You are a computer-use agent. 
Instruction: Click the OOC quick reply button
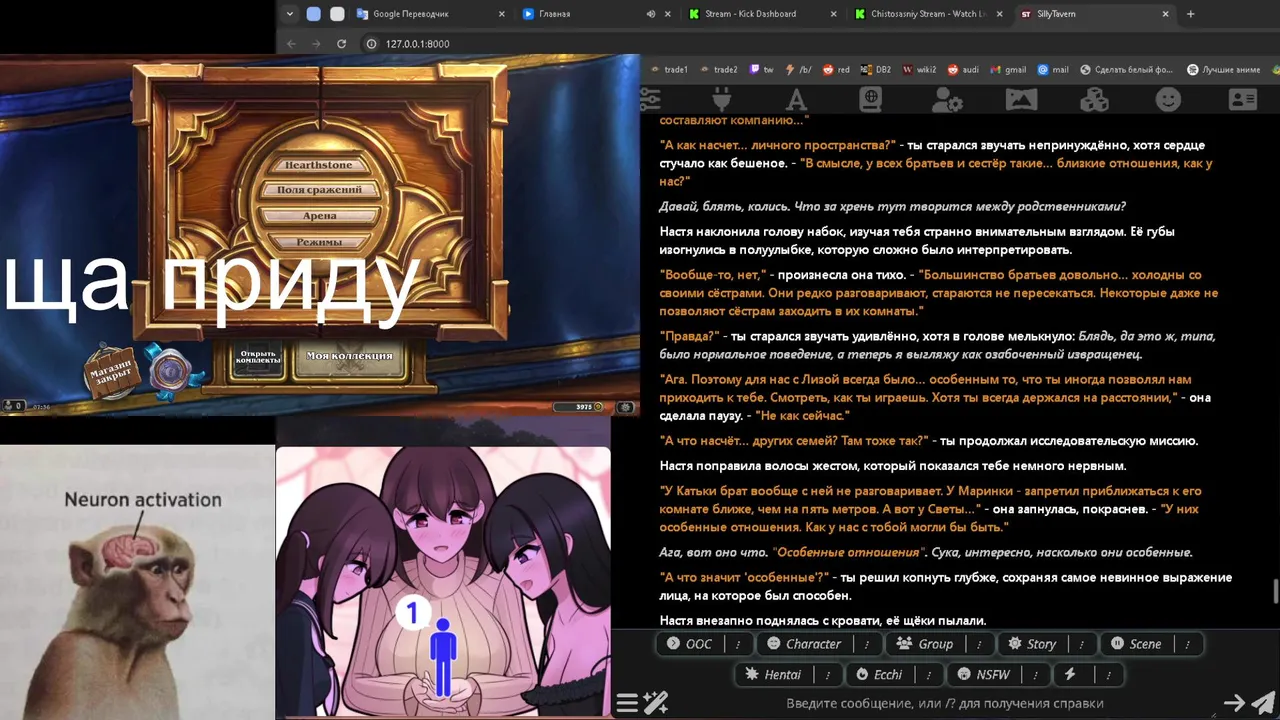pos(692,644)
